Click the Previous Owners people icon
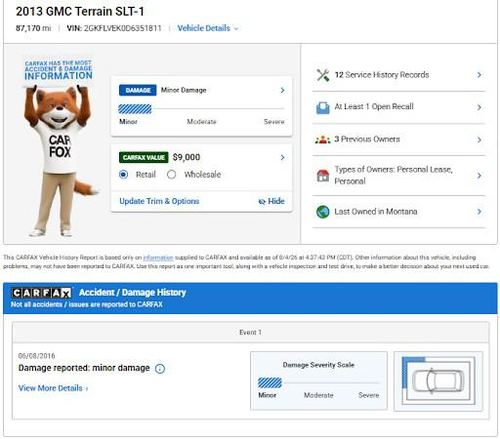Viewport: 500px width, 439px height. click(323, 140)
